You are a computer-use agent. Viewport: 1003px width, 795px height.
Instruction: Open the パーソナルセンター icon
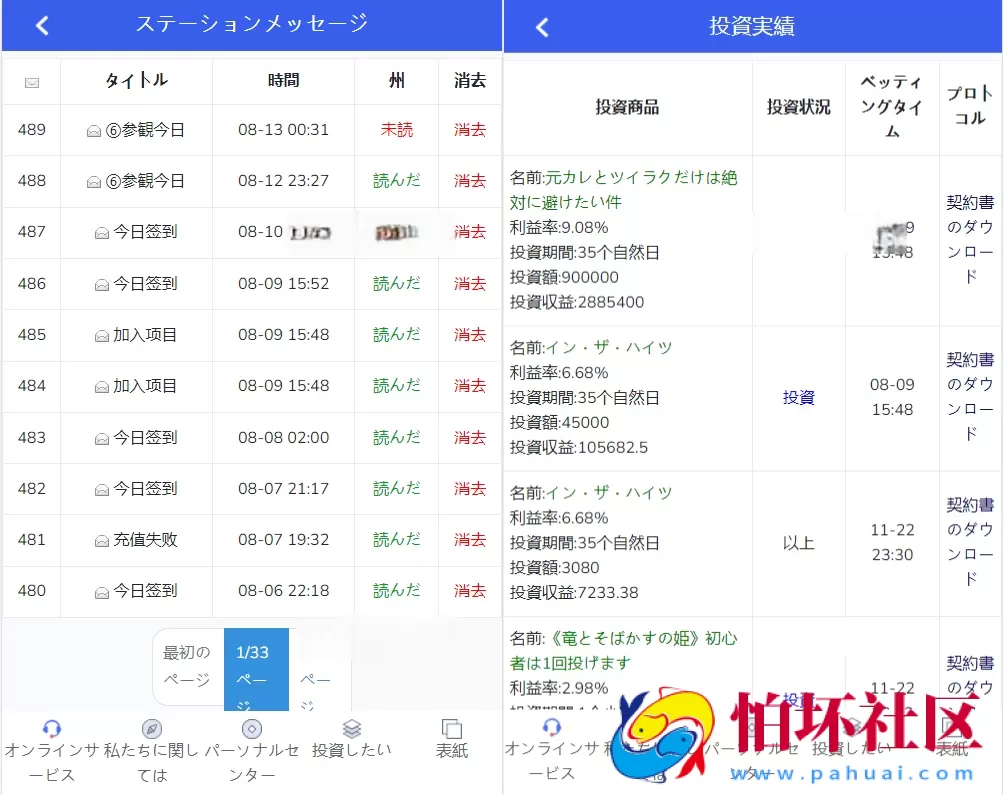(x=251, y=728)
